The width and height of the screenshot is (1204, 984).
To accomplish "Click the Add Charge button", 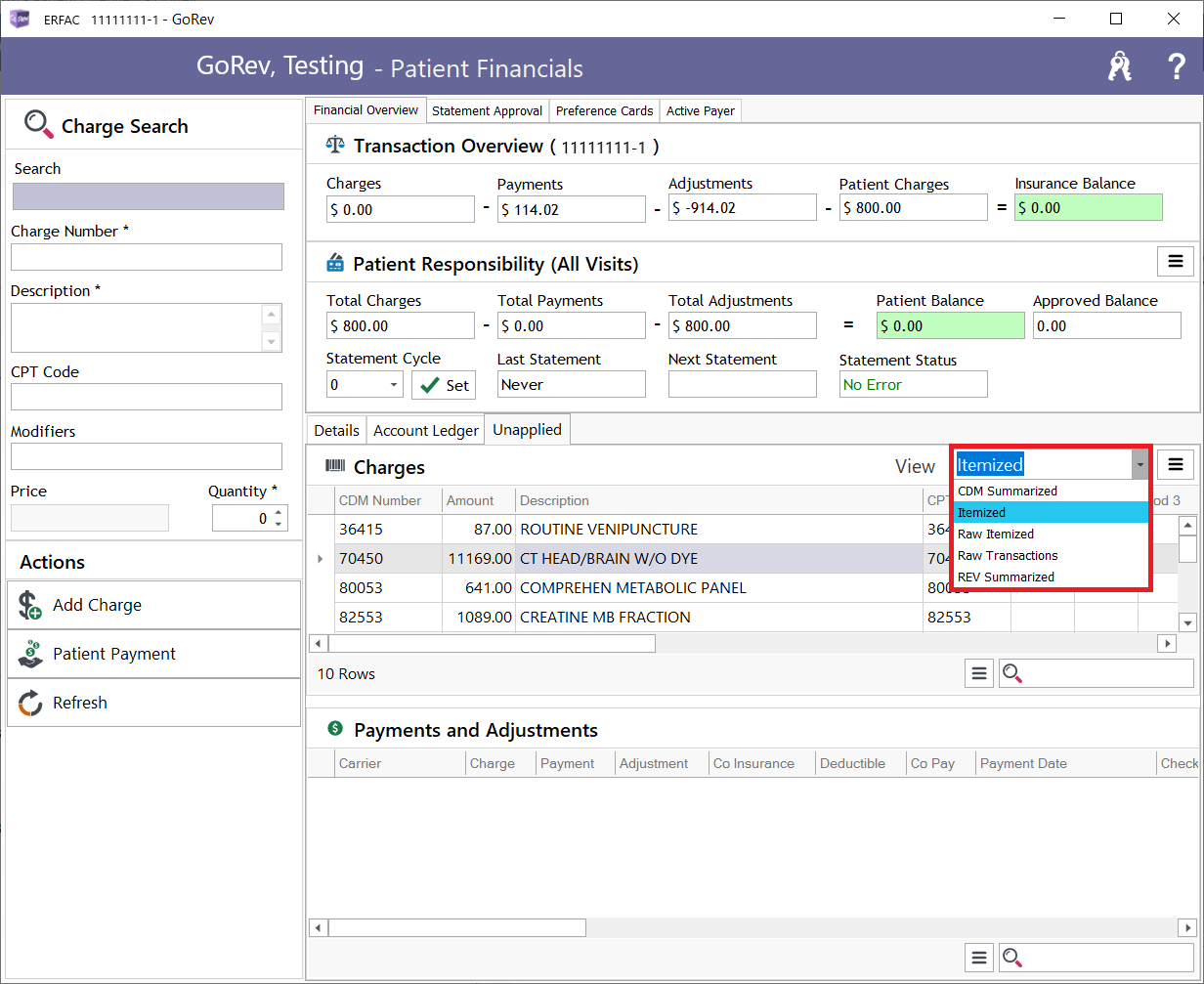I will click(x=153, y=605).
